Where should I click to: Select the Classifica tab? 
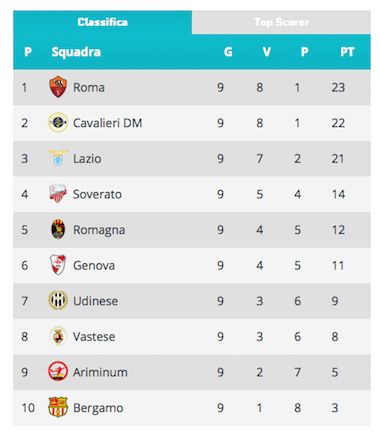(x=103, y=22)
